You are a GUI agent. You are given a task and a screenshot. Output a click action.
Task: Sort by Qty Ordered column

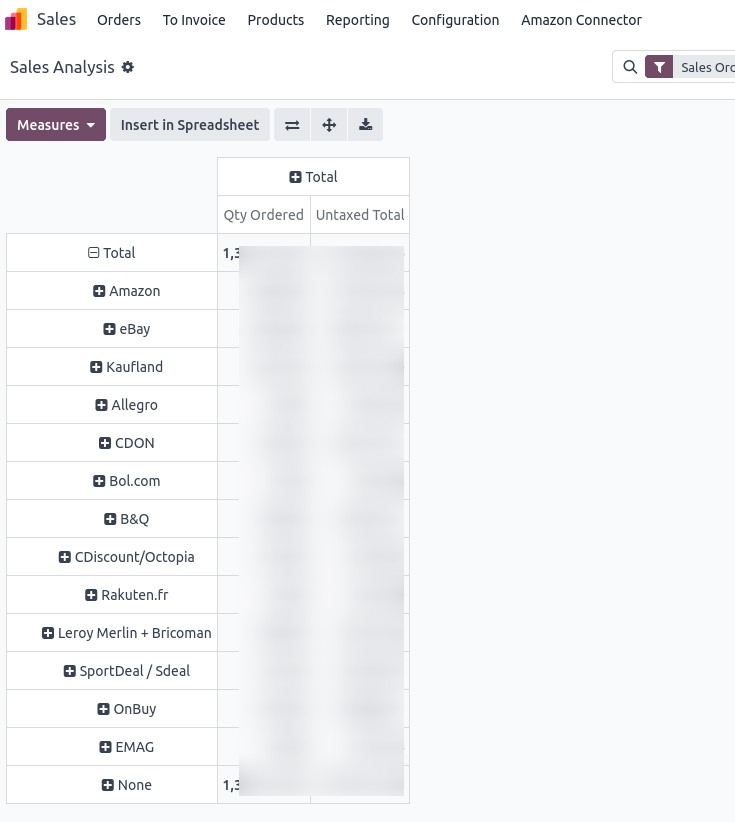point(264,215)
